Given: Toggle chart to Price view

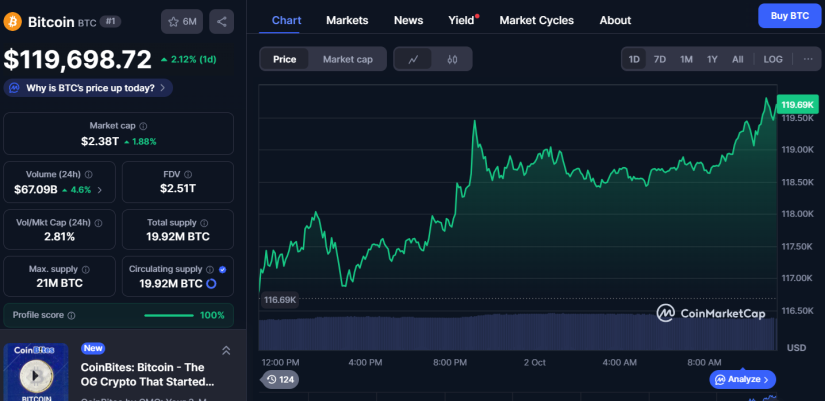Looking at the screenshot, I should (x=284, y=59).
